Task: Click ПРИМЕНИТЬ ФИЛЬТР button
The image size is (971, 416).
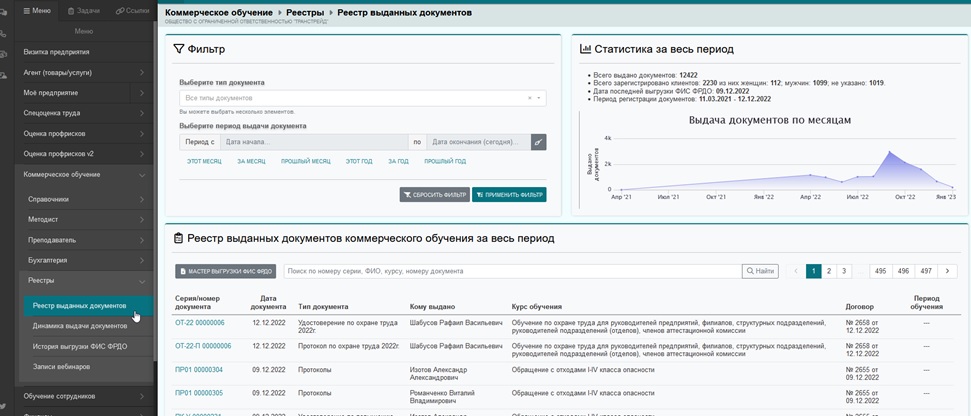Action: (509, 195)
